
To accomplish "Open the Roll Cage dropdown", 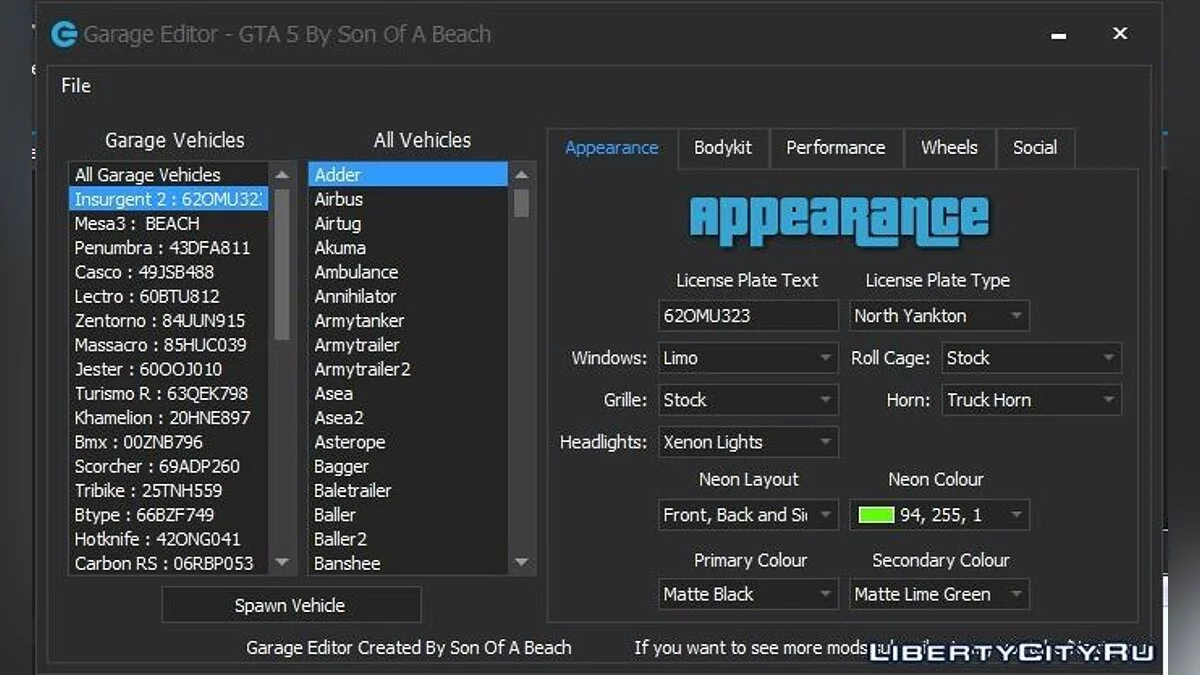I will (x=1032, y=358).
